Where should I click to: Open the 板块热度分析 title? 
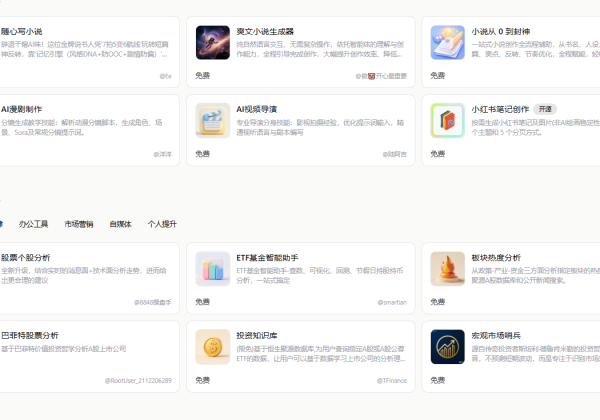click(496, 257)
